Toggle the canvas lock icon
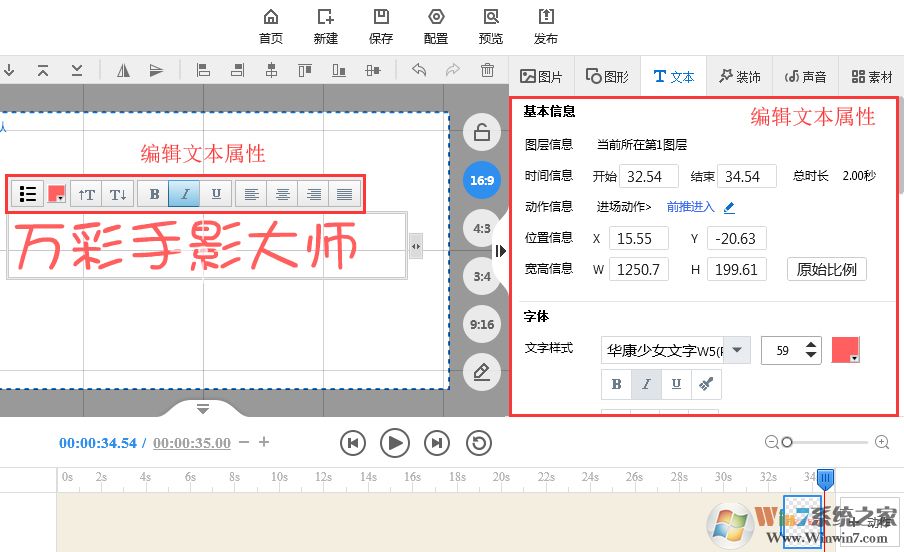Image resolution: width=904 pixels, height=552 pixels. click(x=481, y=133)
